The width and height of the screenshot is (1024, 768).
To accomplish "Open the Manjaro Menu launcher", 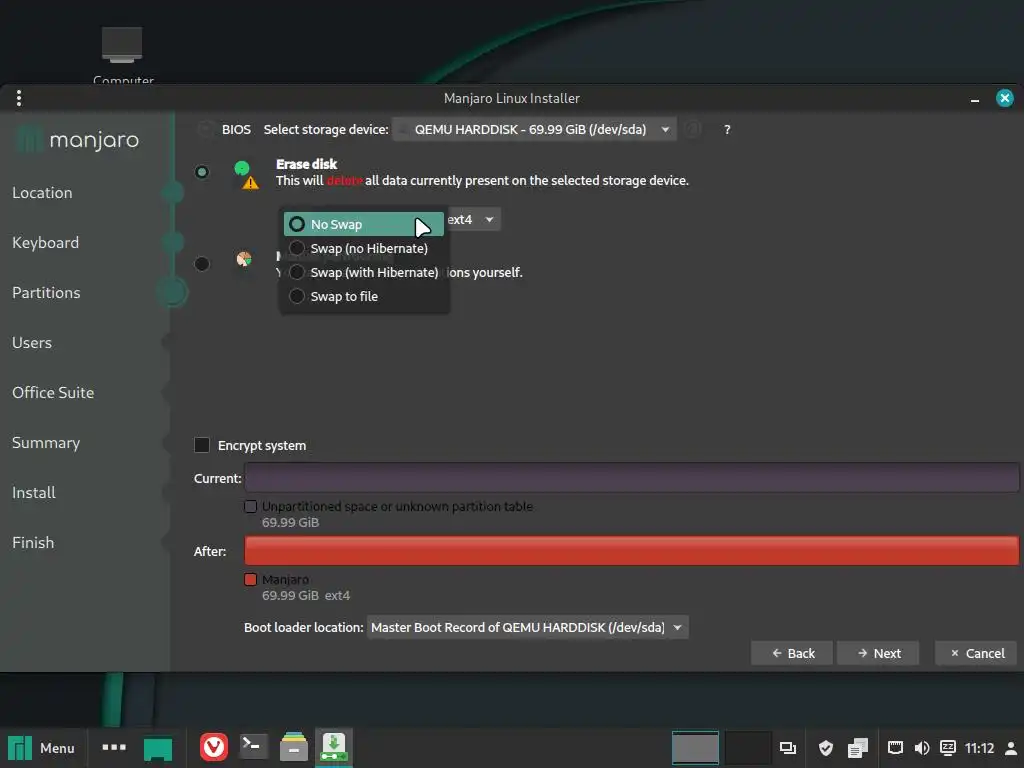I will coord(41,748).
